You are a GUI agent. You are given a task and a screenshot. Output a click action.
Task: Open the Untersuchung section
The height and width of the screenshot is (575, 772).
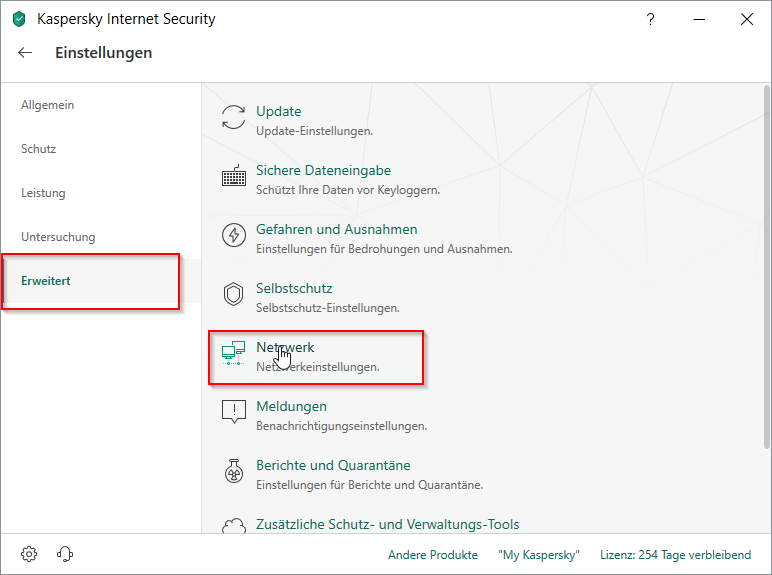coord(58,237)
